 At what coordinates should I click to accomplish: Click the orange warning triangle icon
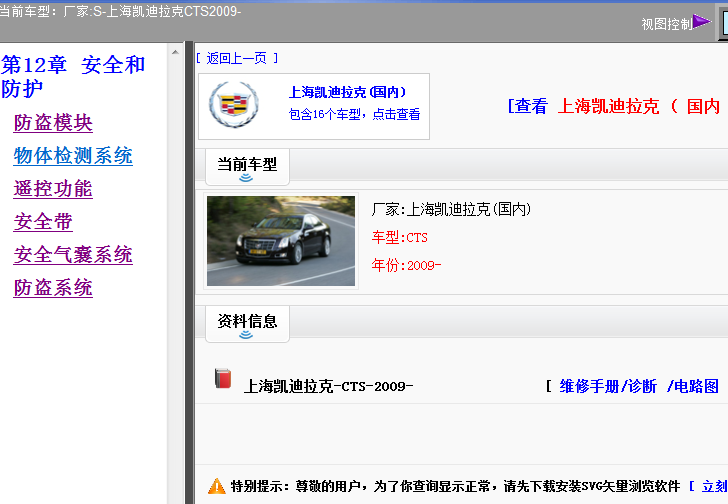point(217,486)
